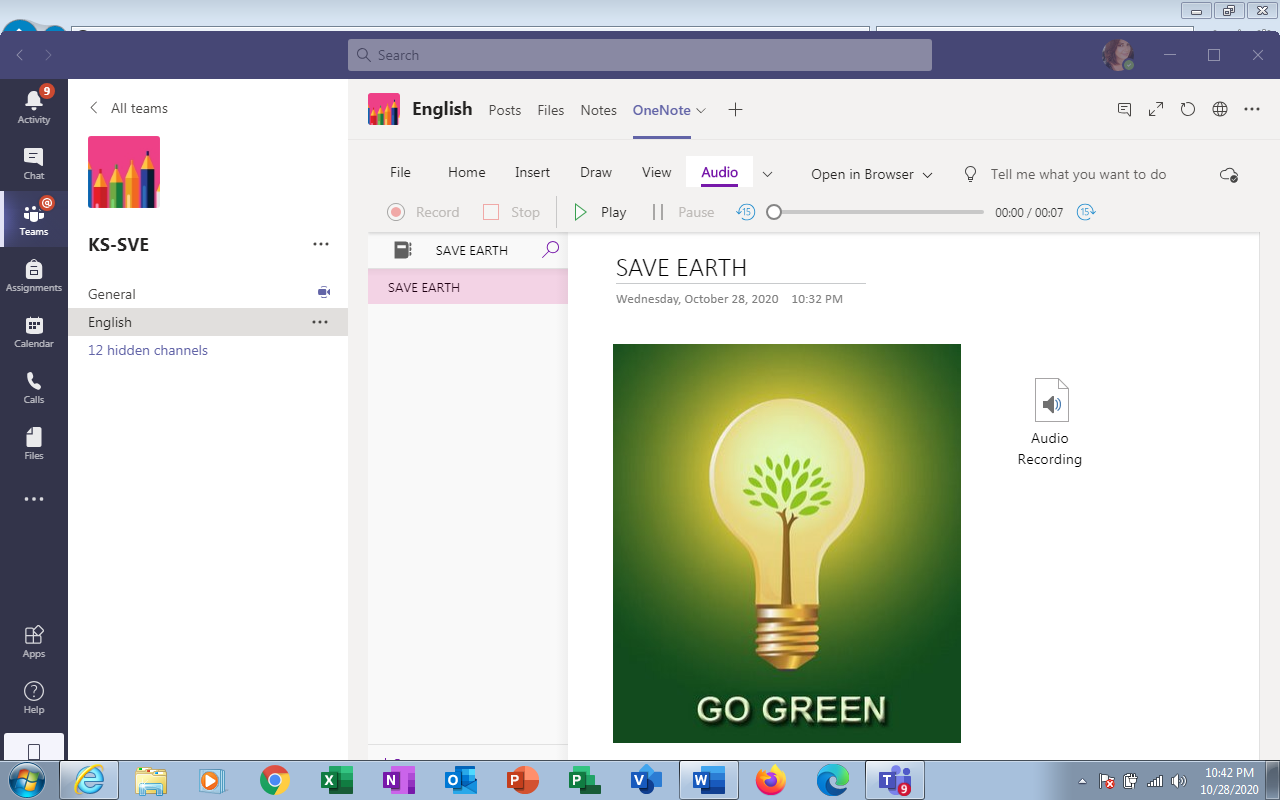Viewport: 1280px width, 800px height.
Task: Click the Record audio button
Action: [423, 212]
